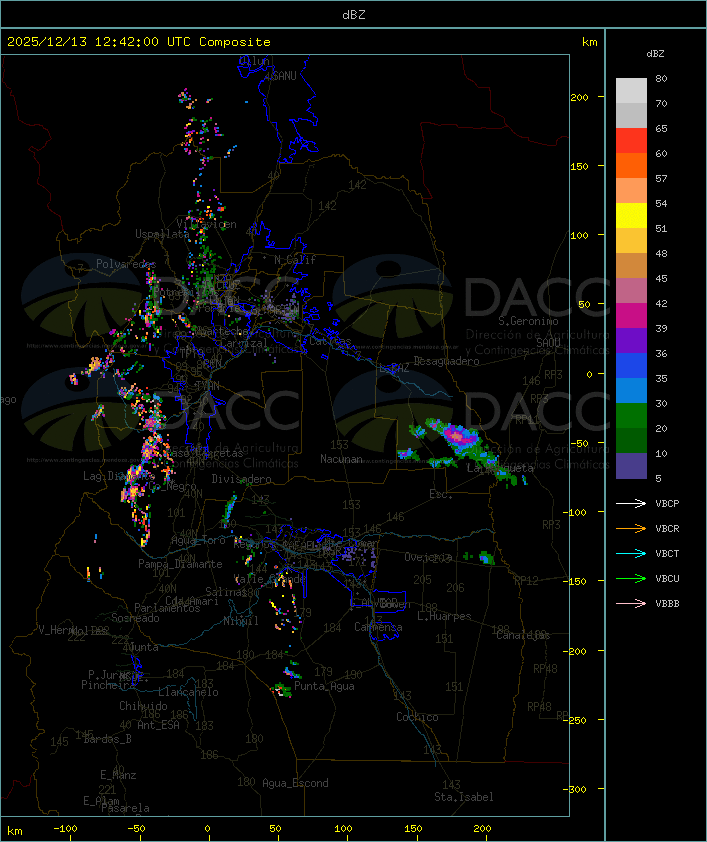
Task: Click the Agua_Escond map label
Action: (x=295, y=783)
